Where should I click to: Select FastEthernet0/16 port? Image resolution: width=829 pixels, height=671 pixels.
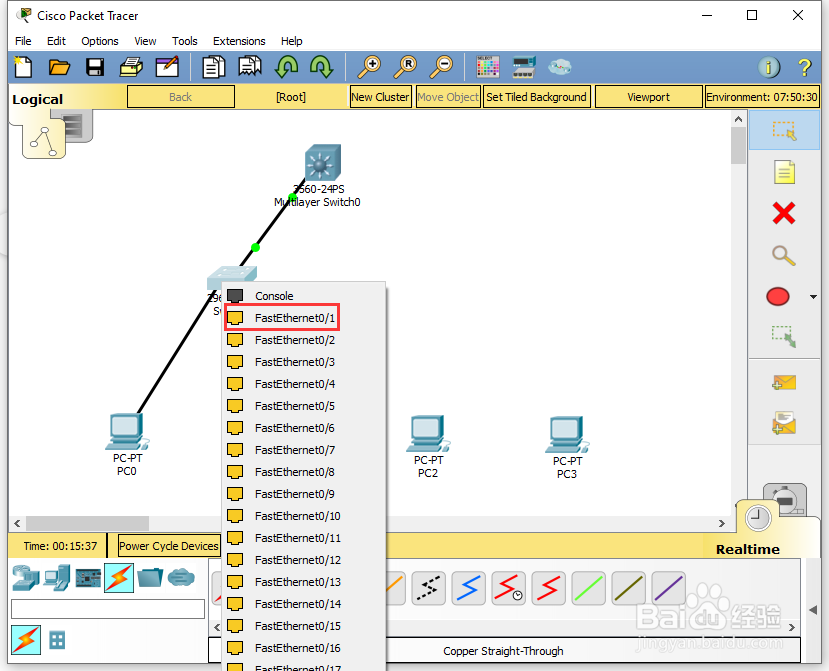(304, 648)
